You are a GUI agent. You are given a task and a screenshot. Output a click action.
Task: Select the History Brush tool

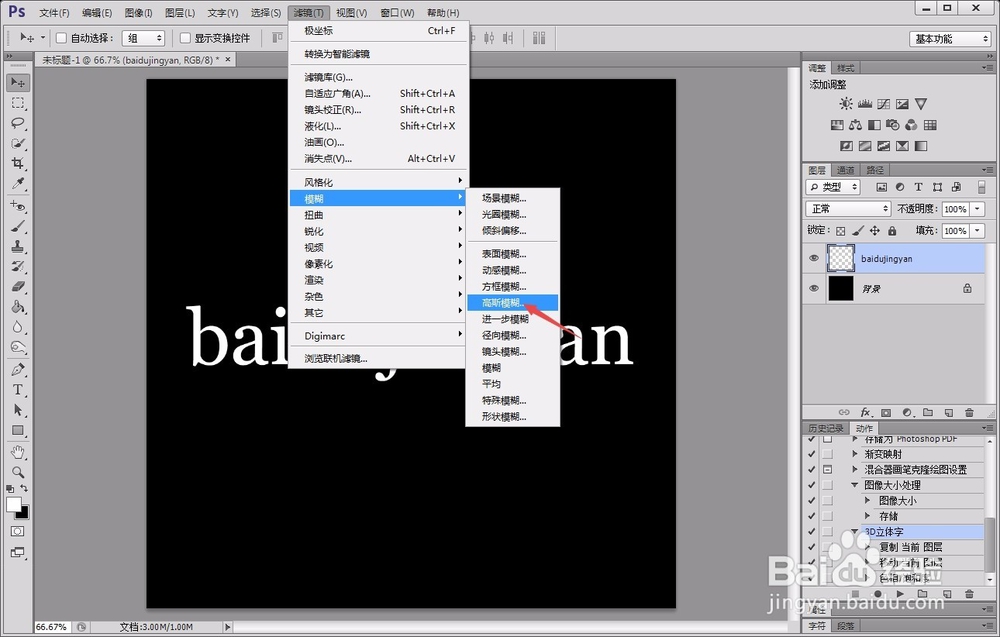coord(18,267)
